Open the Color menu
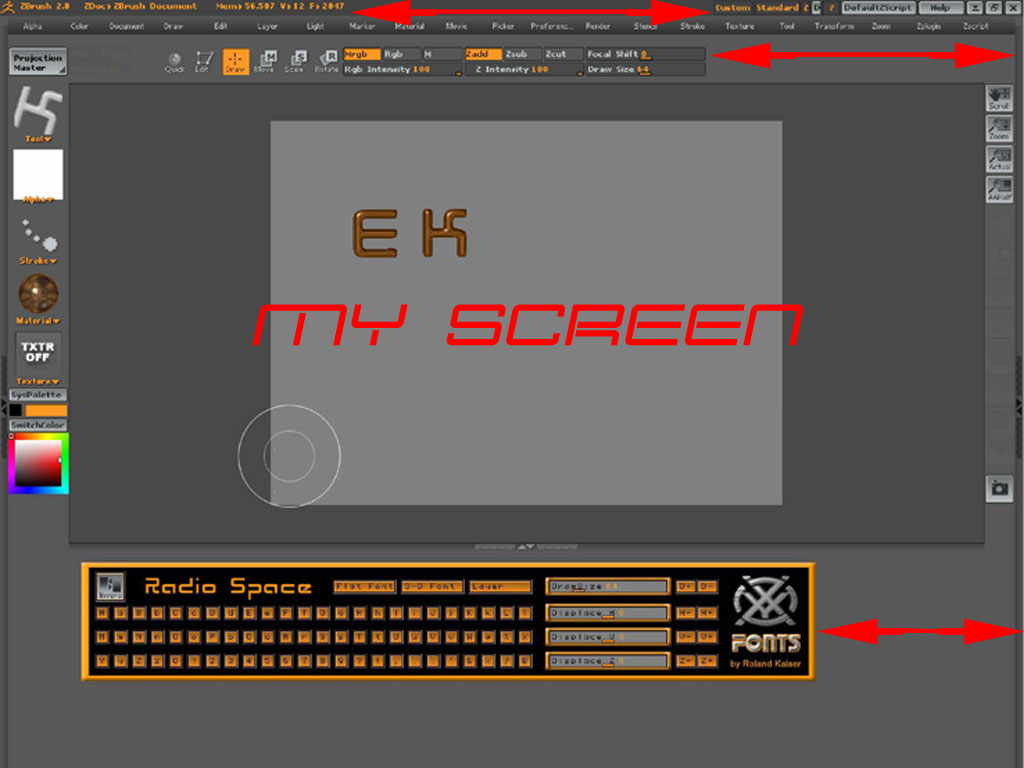The height and width of the screenshot is (768, 1024). click(x=79, y=26)
